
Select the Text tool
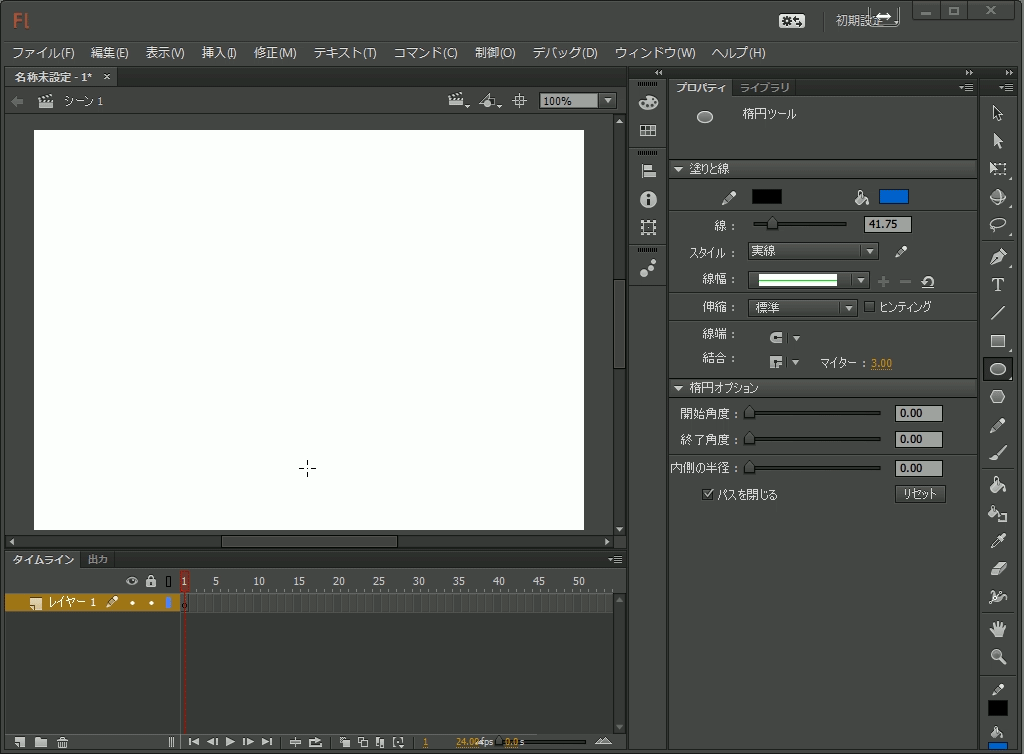click(x=997, y=285)
